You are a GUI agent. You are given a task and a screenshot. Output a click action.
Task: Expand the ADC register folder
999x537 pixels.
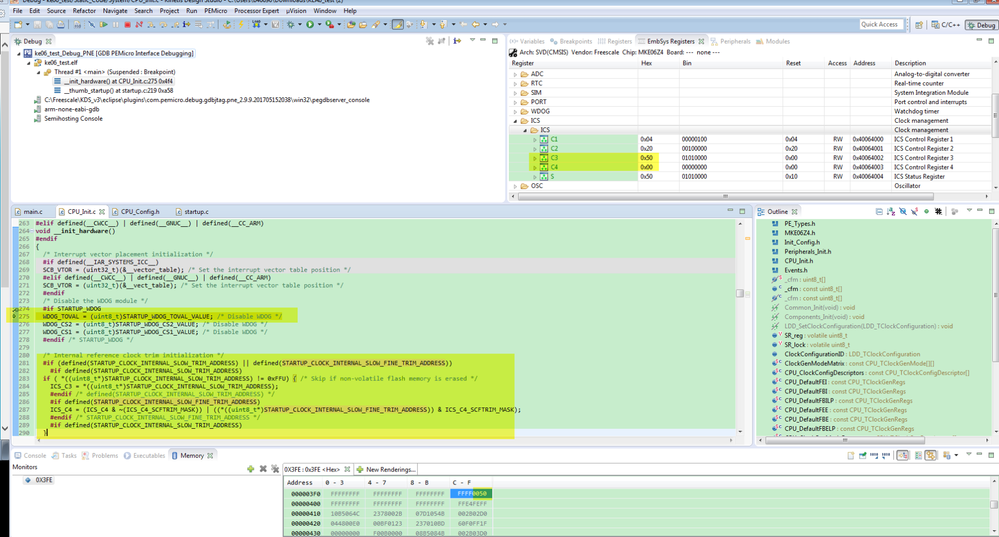click(516, 74)
